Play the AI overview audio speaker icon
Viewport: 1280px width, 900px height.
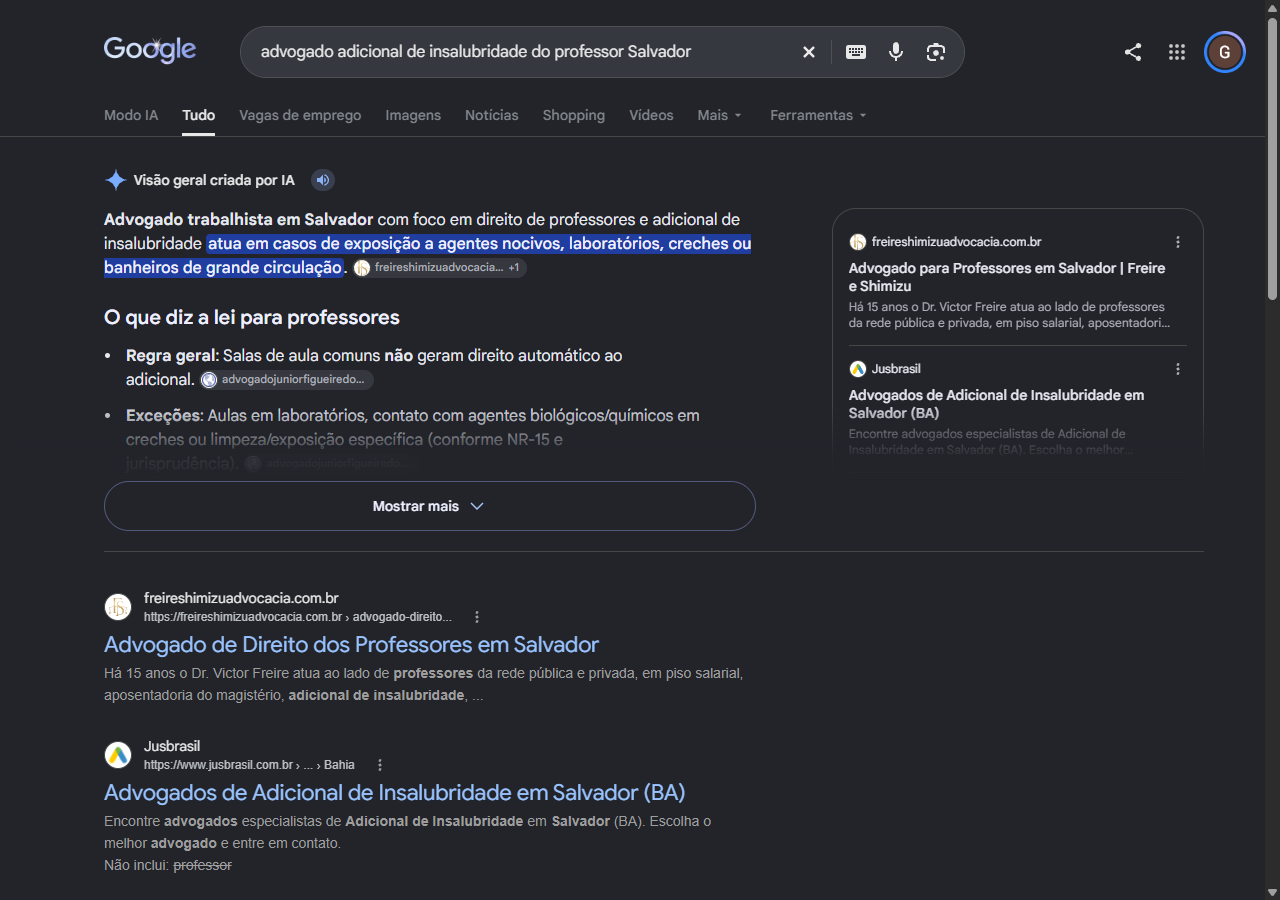[x=322, y=180]
